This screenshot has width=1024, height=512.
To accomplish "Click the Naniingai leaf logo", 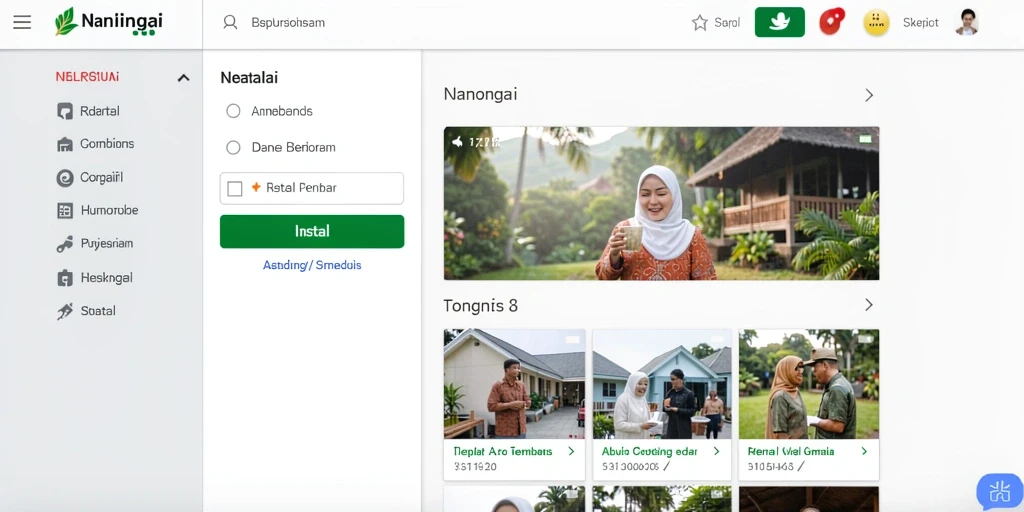I will pyautogui.click(x=66, y=22).
